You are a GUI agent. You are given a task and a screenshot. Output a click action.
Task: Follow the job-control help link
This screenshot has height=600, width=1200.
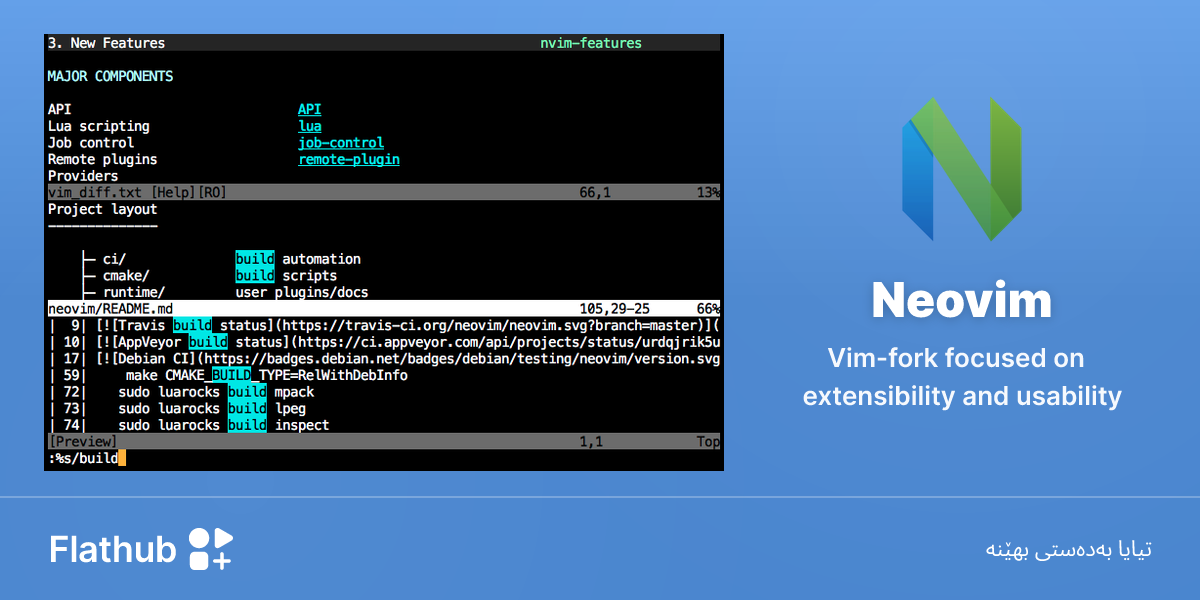(341, 143)
